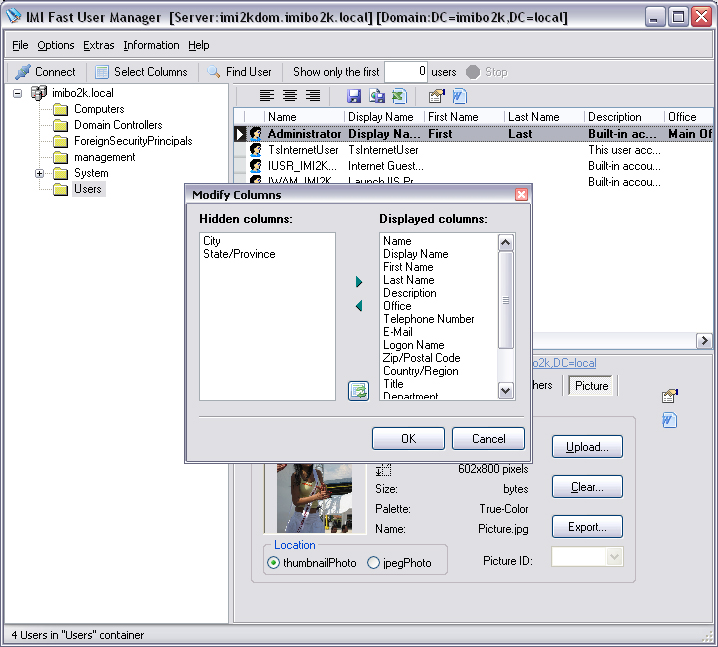The image size is (718, 647).
Task: Click the Find User magnifier button
Action: click(239, 72)
